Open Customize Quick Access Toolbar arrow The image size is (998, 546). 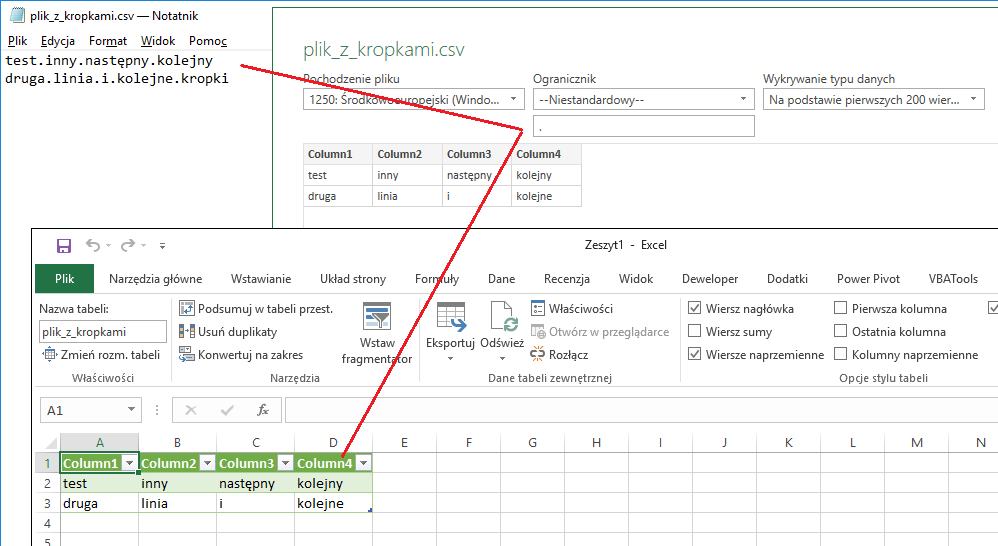tap(162, 246)
